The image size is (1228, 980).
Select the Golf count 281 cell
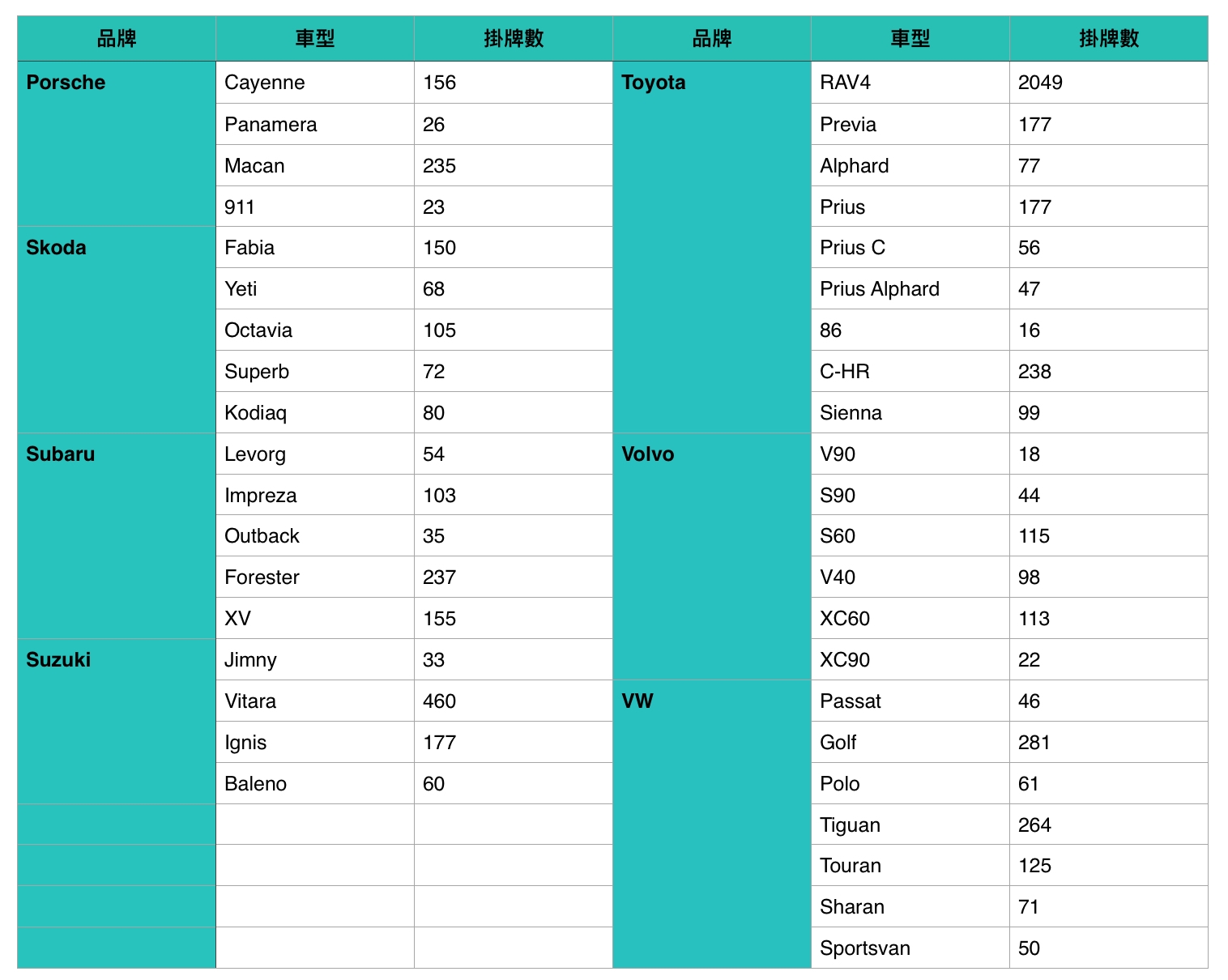pos(1109,742)
